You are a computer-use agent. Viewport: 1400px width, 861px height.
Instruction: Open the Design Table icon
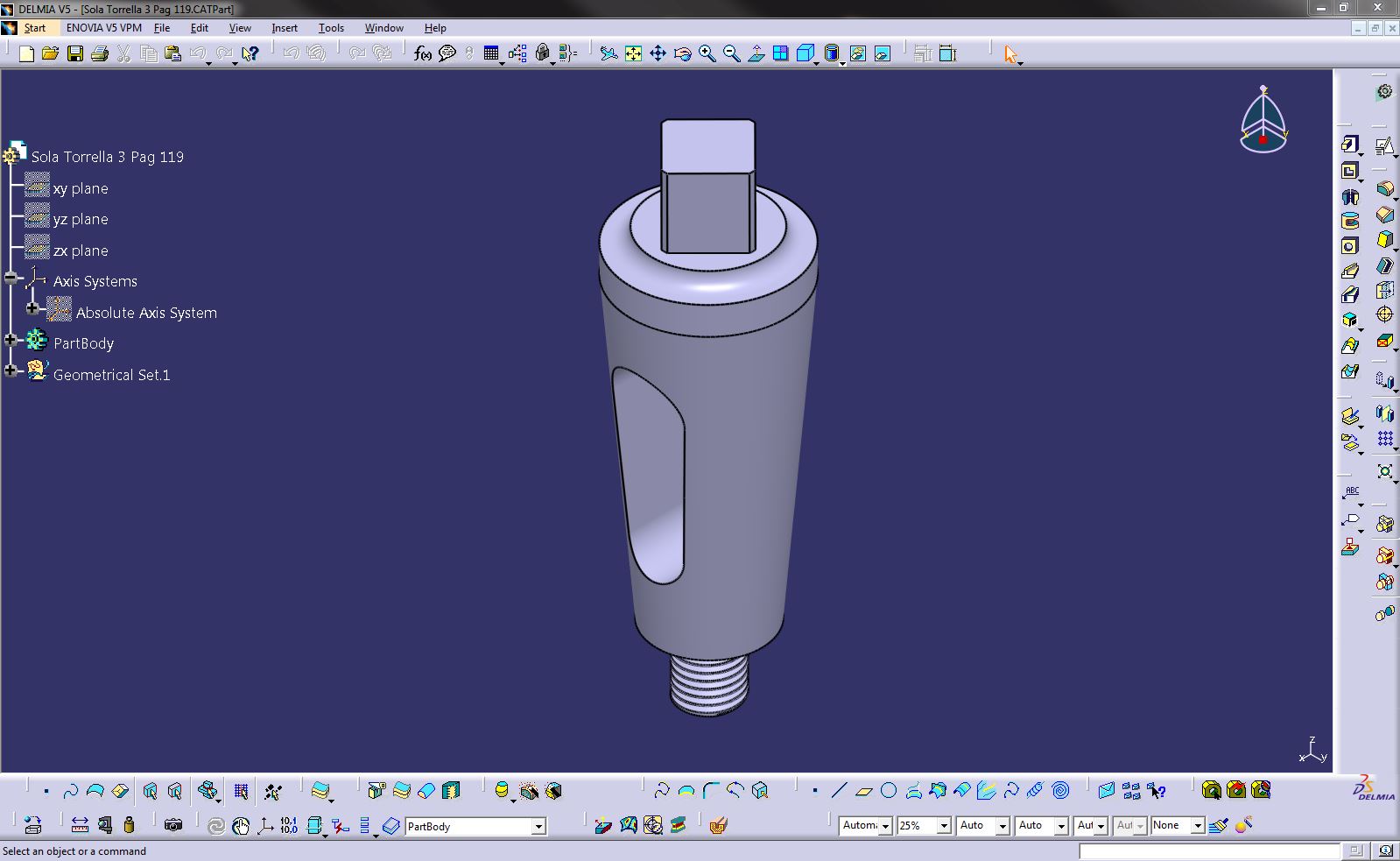(x=491, y=54)
